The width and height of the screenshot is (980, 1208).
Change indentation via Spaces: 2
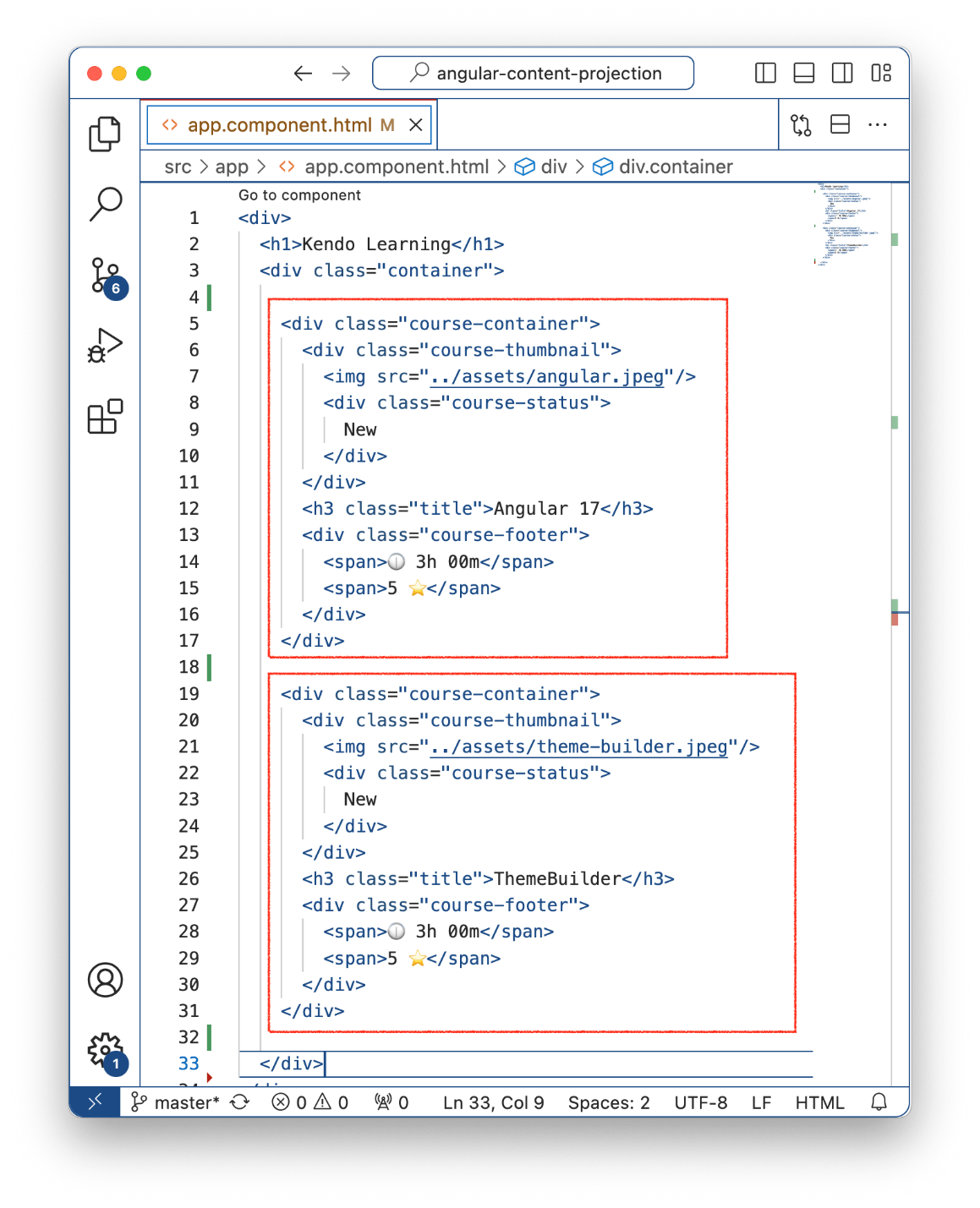(609, 1102)
